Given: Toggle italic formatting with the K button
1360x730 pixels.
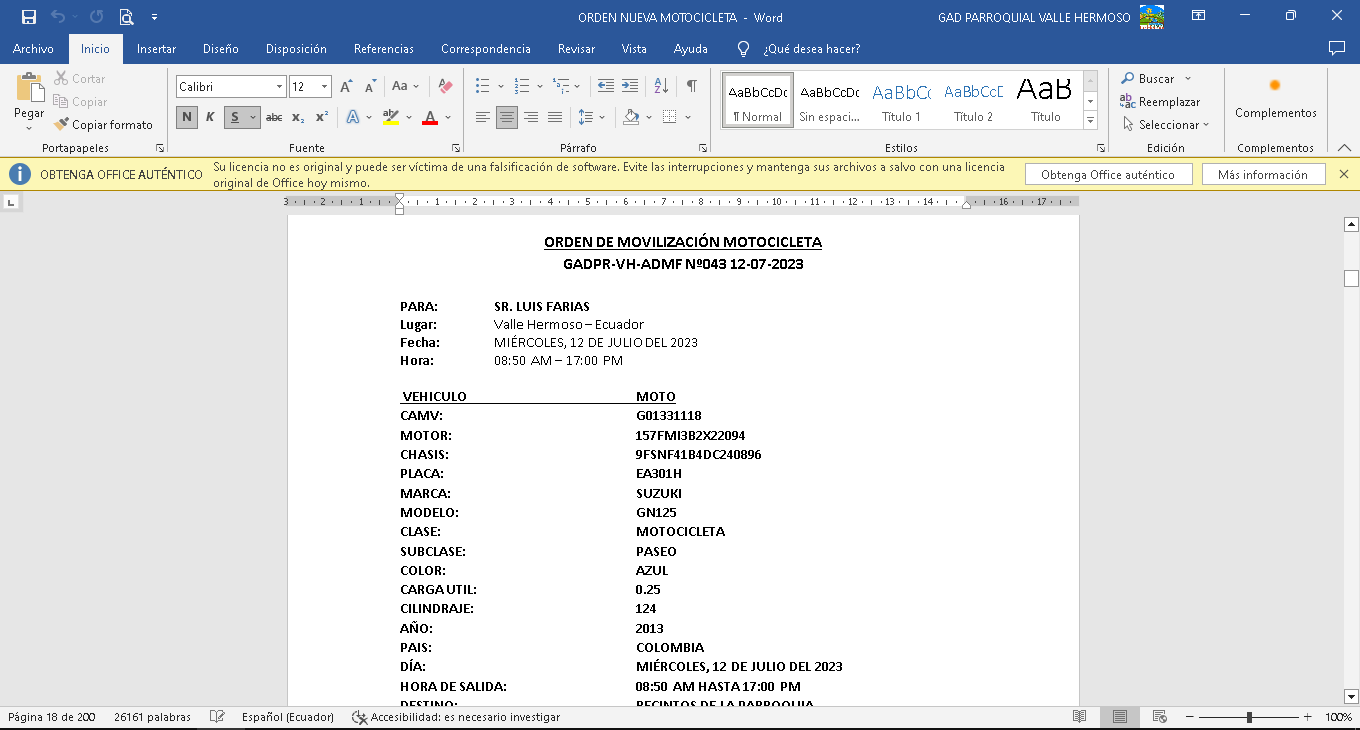Looking at the screenshot, I should (210, 117).
